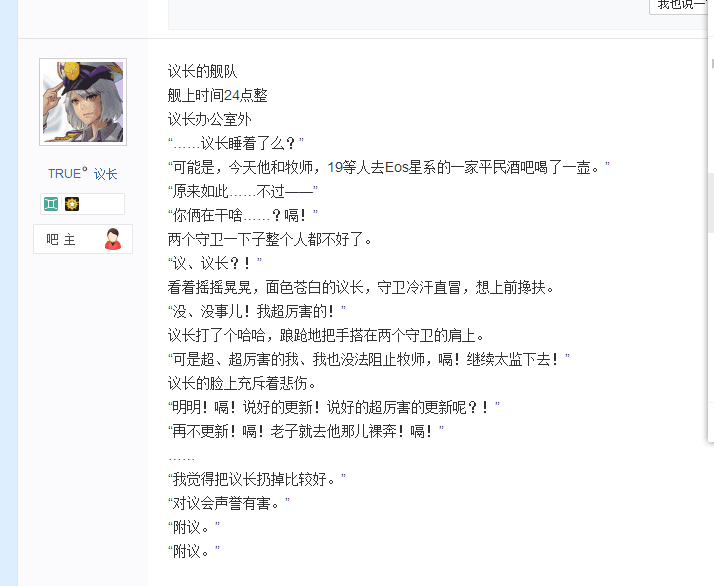Open the TRUE° 议长 user profile link
Screen dimensions: 714x586
coord(82,173)
